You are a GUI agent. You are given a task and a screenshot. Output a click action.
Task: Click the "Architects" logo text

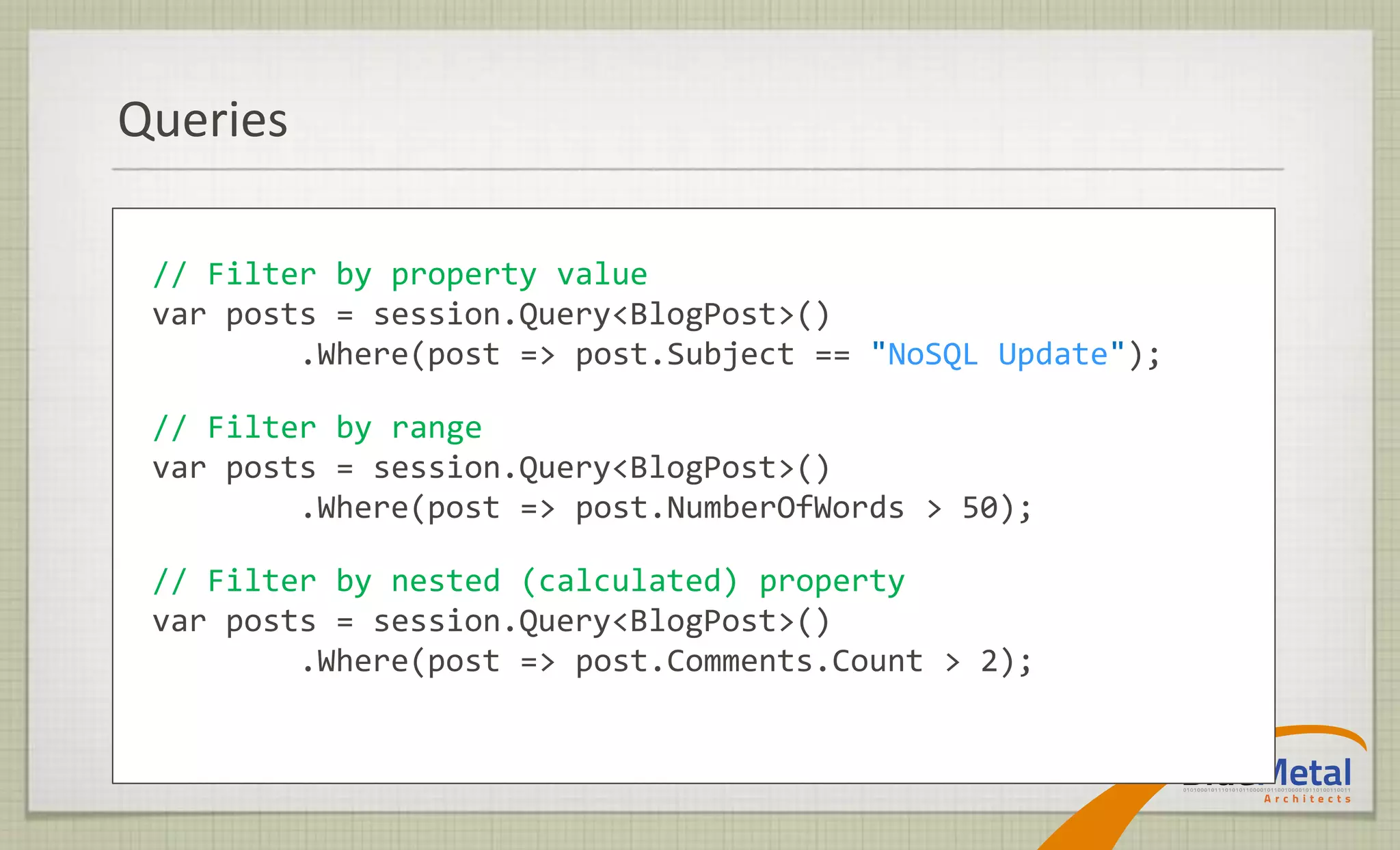1307,799
